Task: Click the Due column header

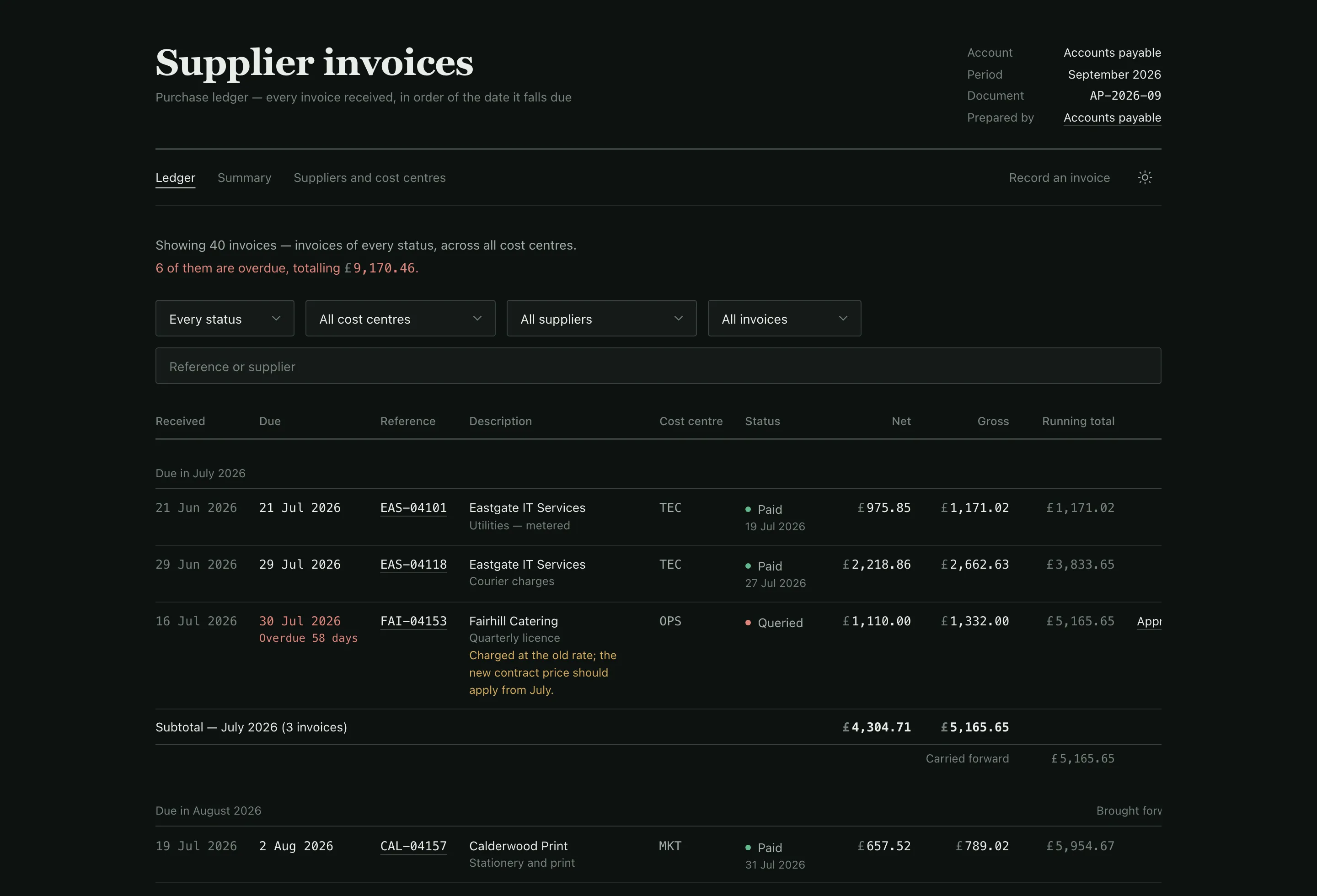Action: [x=270, y=421]
